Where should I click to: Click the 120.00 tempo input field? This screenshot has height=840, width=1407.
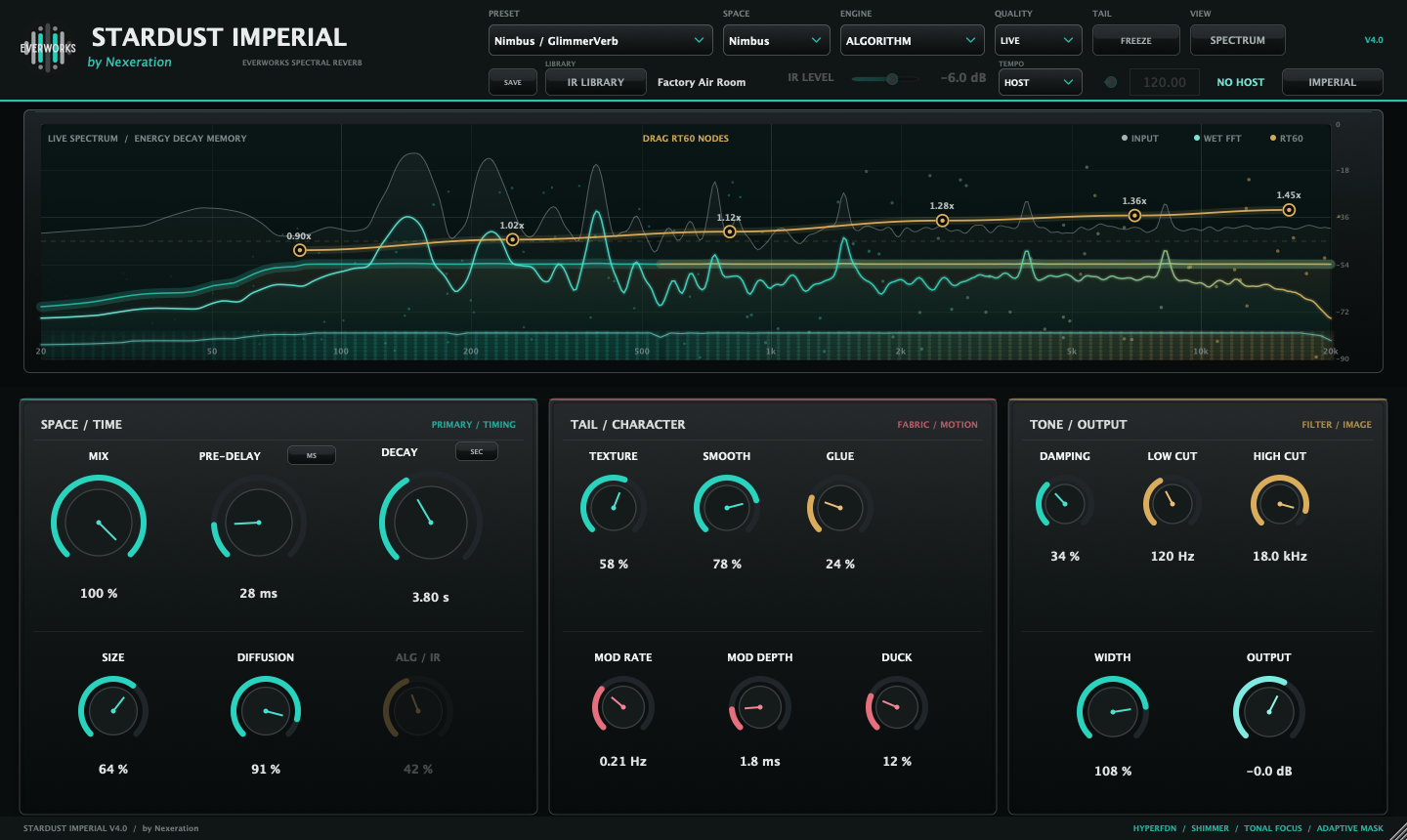point(1165,82)
